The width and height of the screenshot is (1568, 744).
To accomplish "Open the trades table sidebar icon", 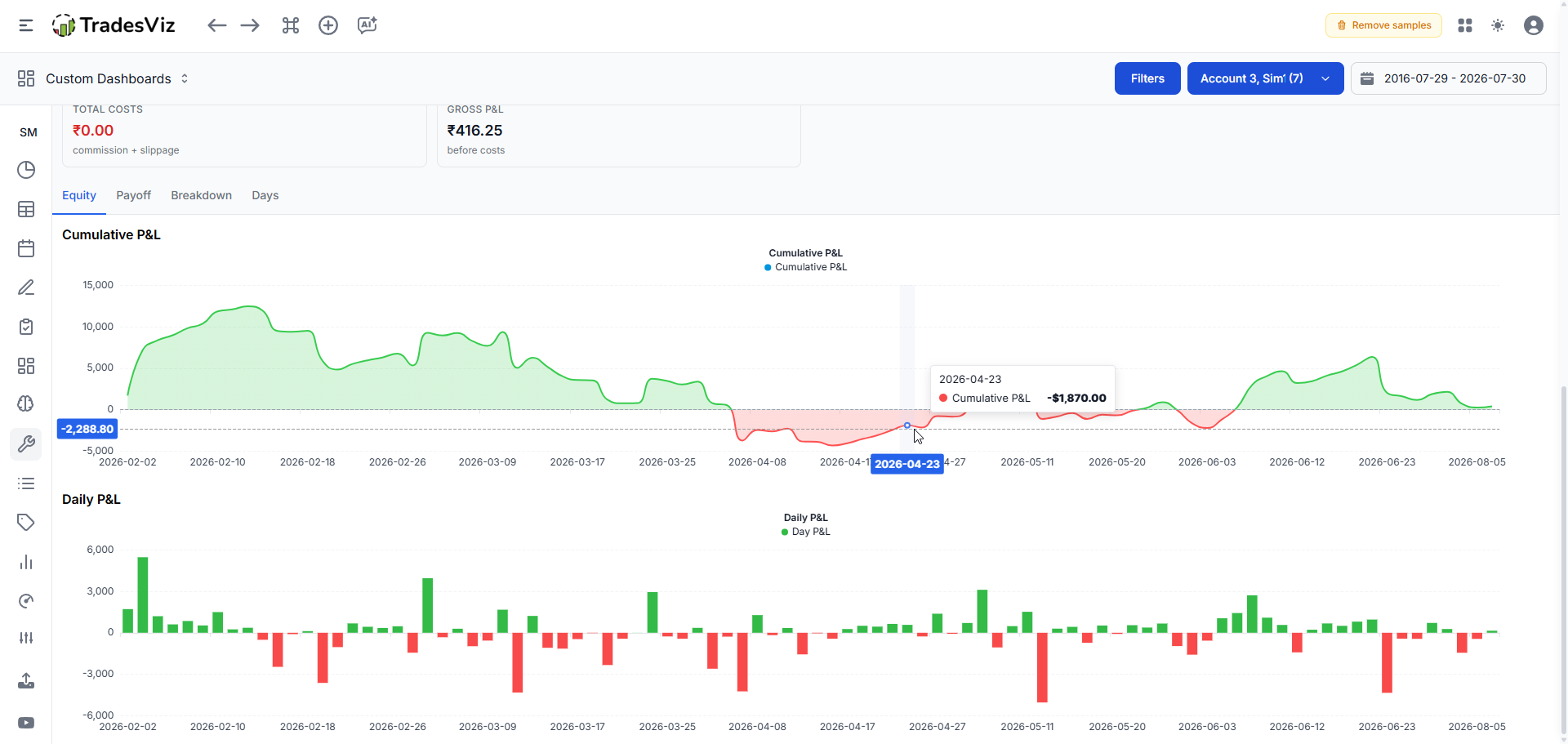I will click(26, 209).
